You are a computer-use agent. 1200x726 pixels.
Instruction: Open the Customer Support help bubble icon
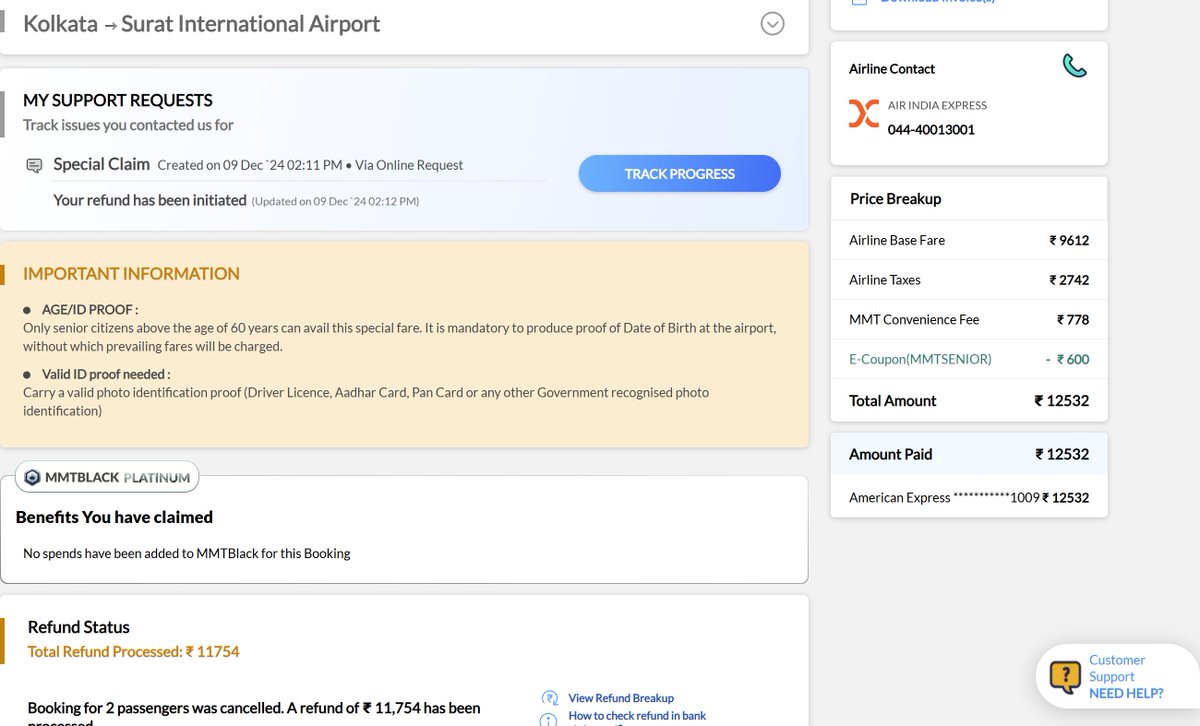pos(1065,675)
